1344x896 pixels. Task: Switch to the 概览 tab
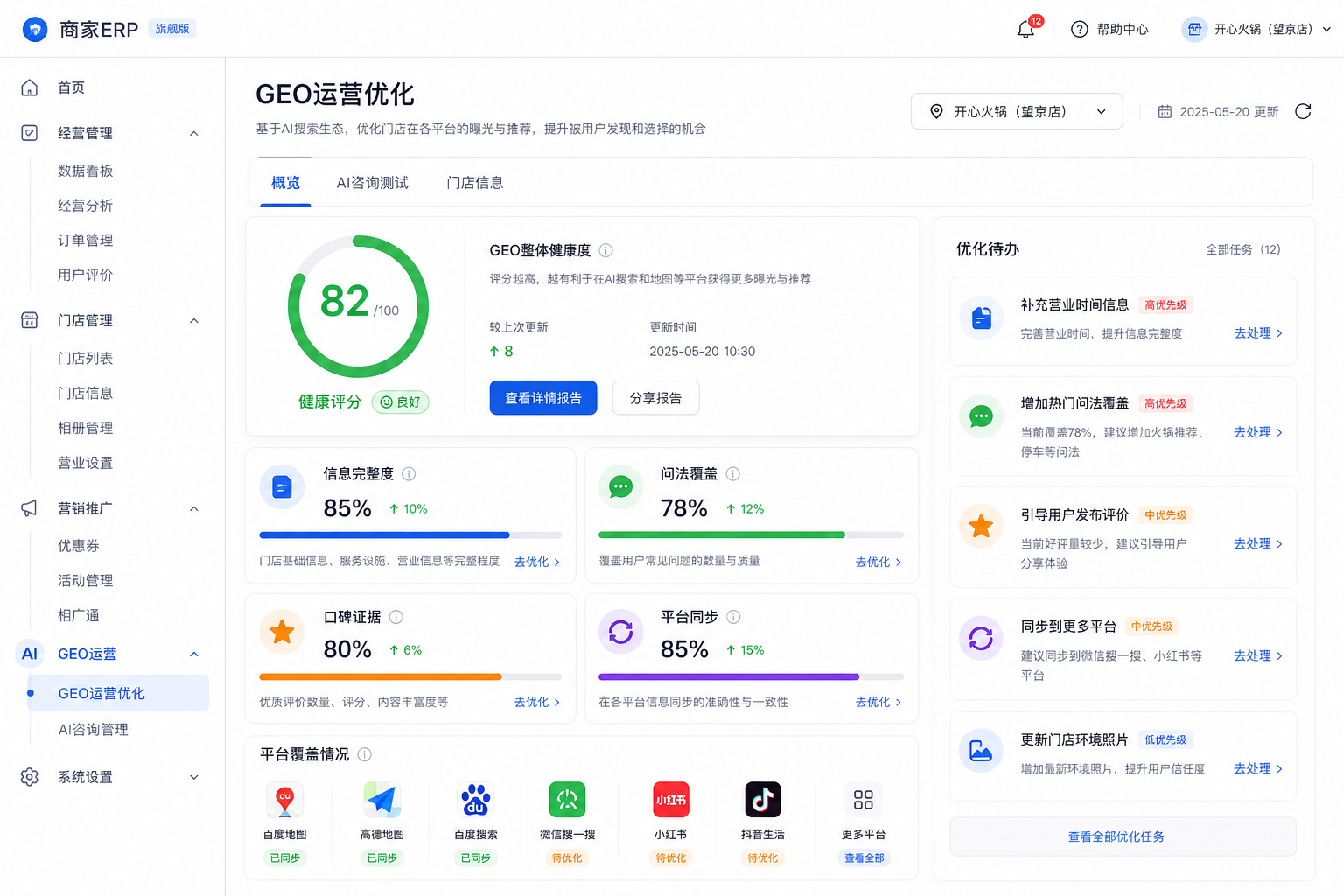[285, 183]
